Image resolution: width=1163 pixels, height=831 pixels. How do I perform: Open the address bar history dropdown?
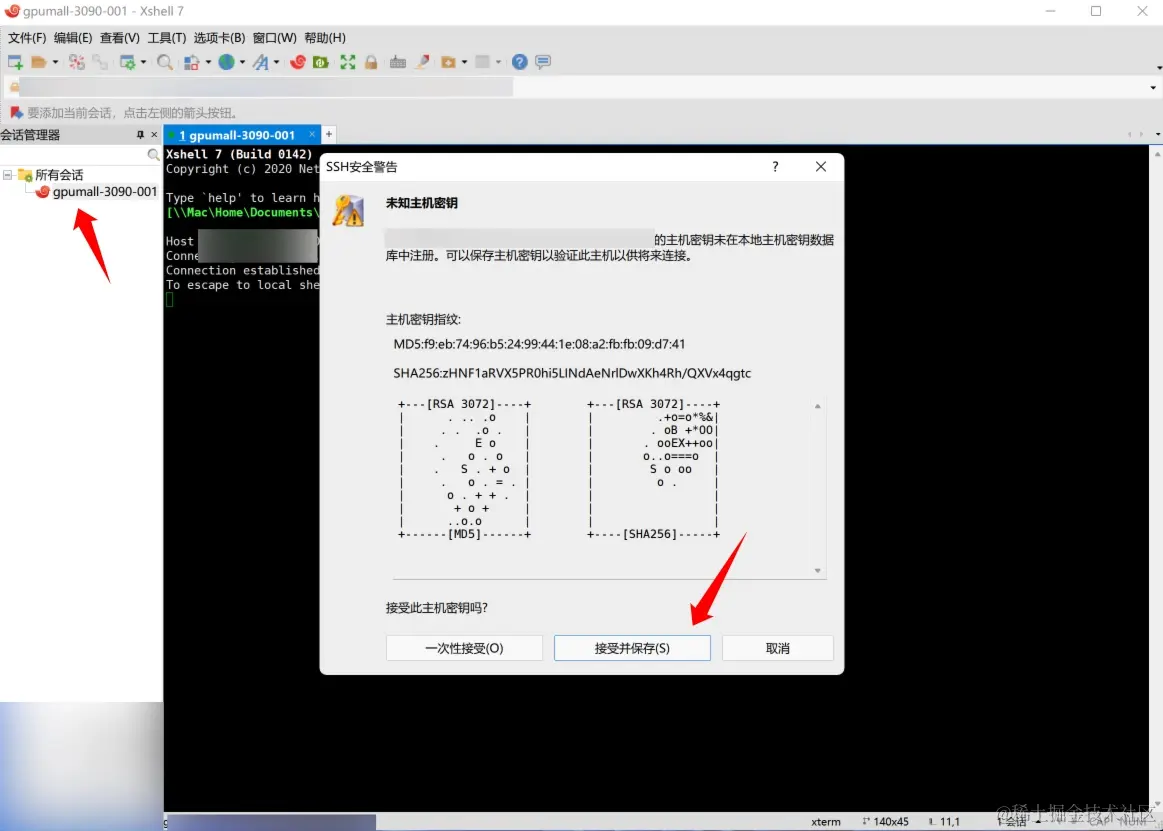pos(1153,88)
